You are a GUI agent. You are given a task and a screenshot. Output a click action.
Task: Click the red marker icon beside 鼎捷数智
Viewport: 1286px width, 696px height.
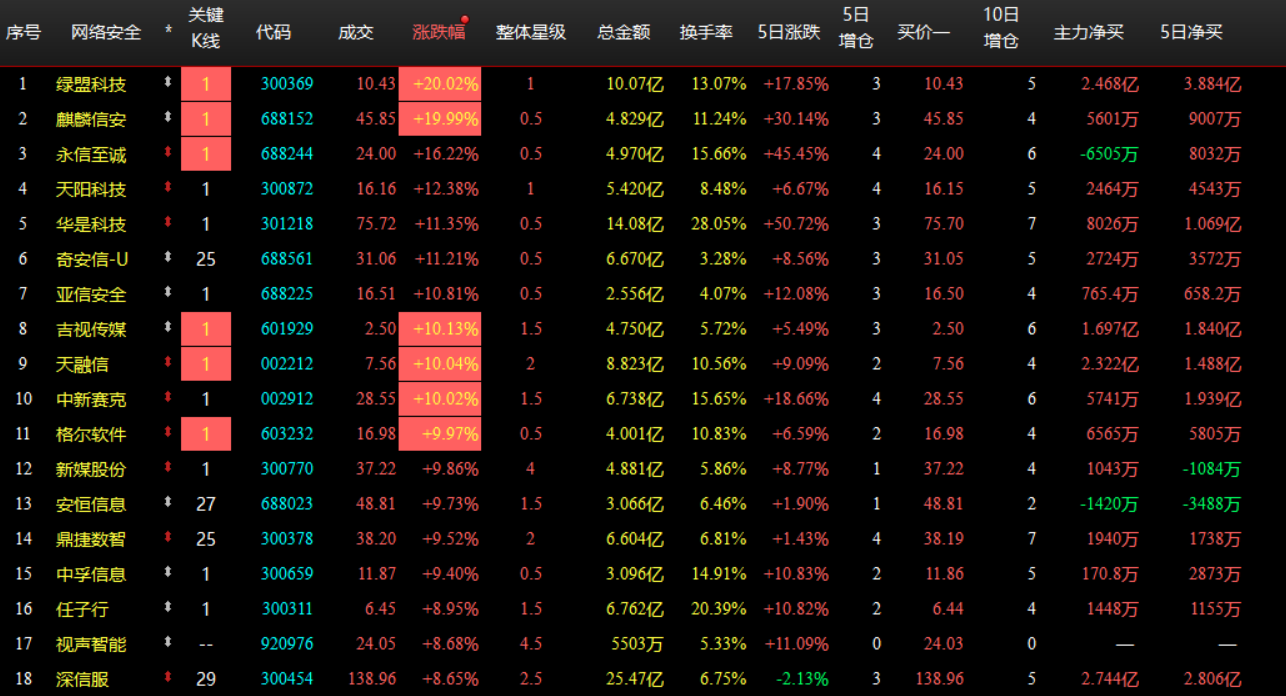point(168,538)
